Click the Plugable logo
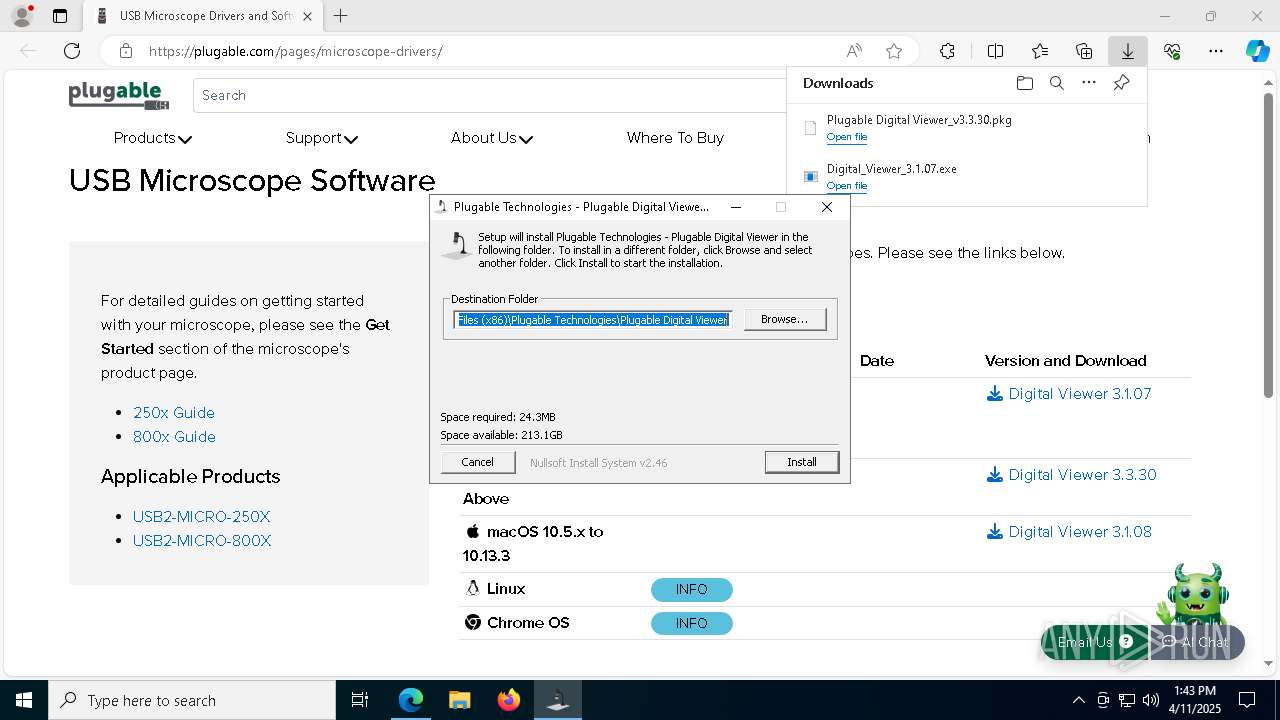 click(118, 95)
